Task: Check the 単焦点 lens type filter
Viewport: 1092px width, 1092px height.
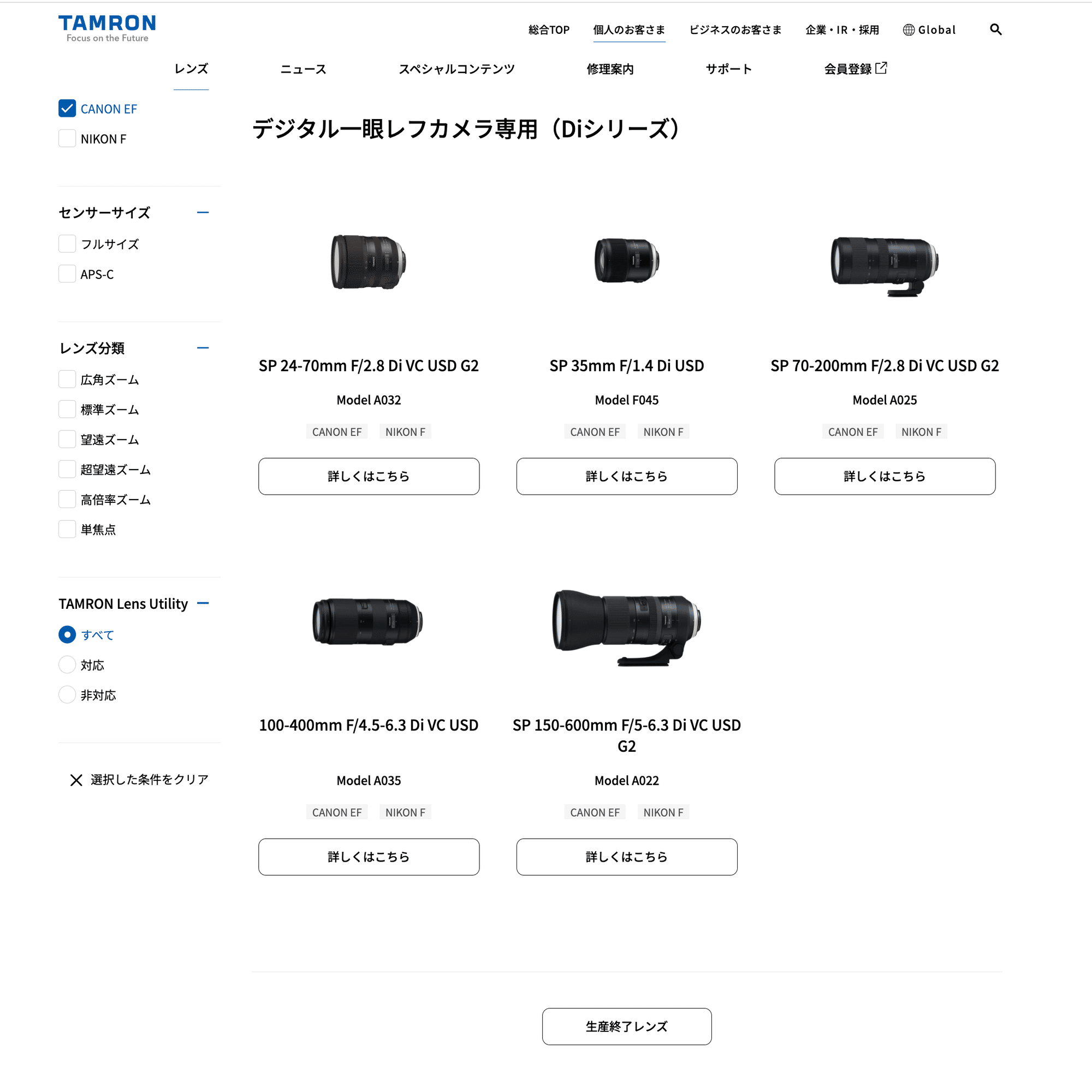Action: 67,529
